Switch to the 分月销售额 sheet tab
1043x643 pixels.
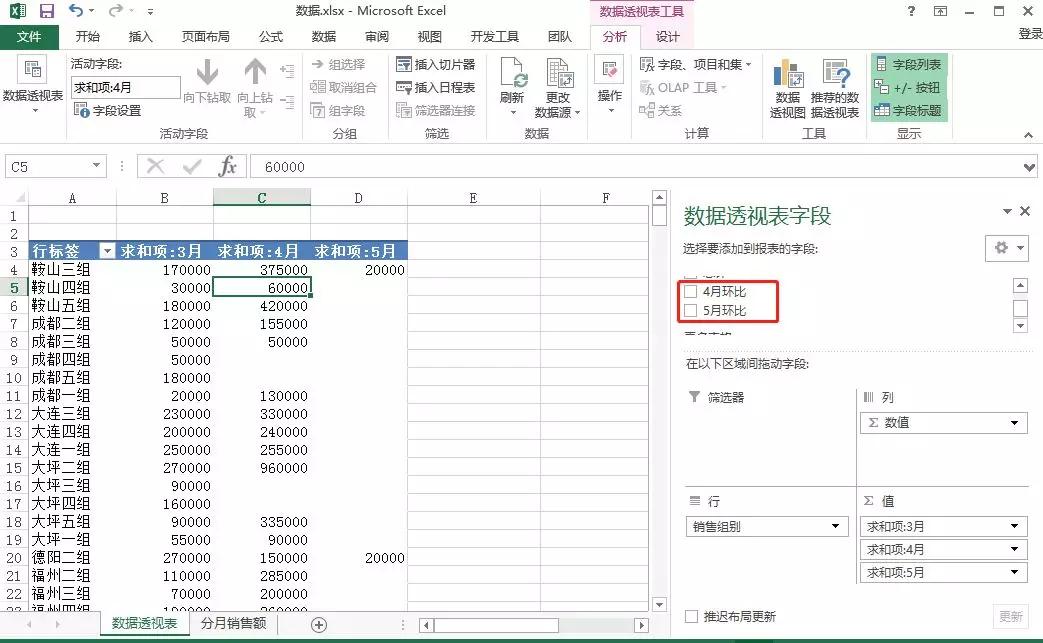(233, 623)
